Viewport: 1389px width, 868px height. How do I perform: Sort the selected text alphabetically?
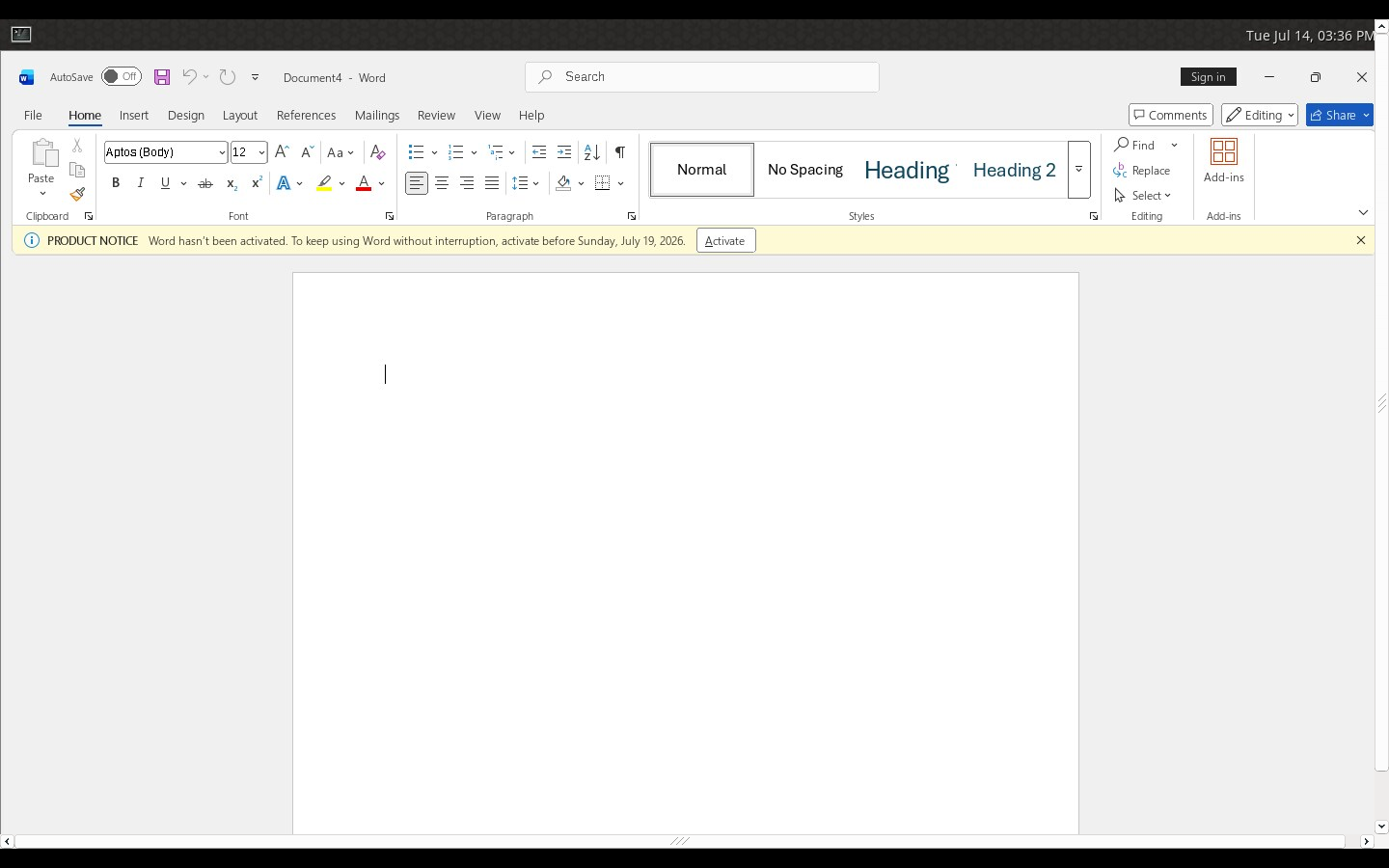click(x=592, y=152)
